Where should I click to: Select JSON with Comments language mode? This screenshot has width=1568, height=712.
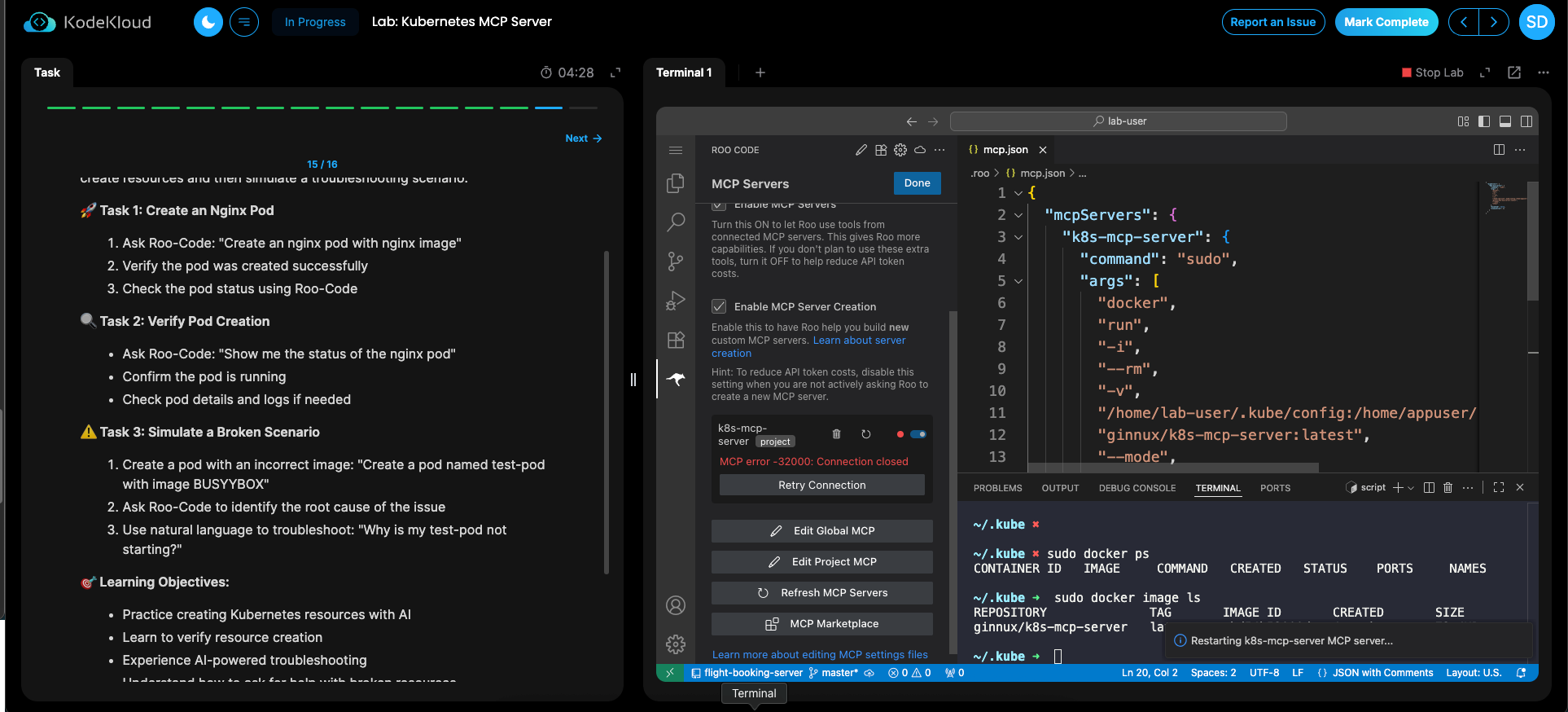(1382, 673)
